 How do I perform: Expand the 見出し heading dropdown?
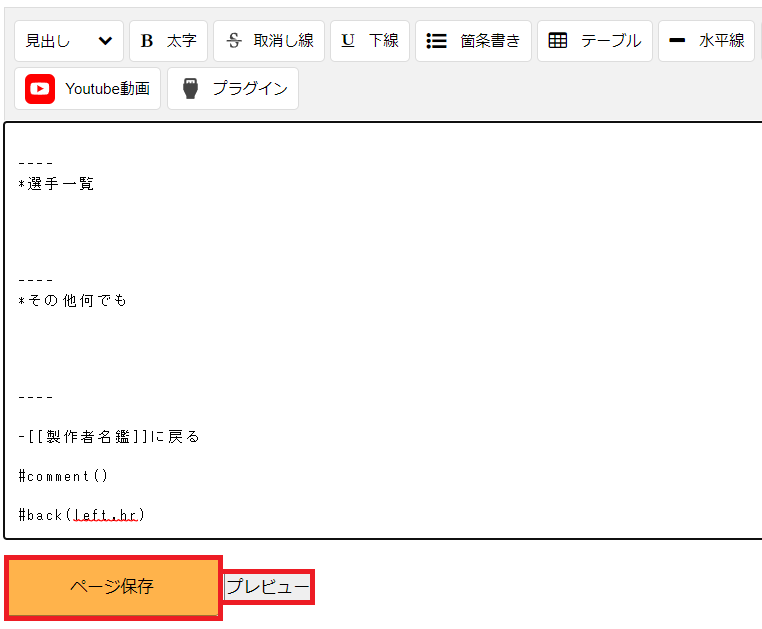click(x=68, y=41)
